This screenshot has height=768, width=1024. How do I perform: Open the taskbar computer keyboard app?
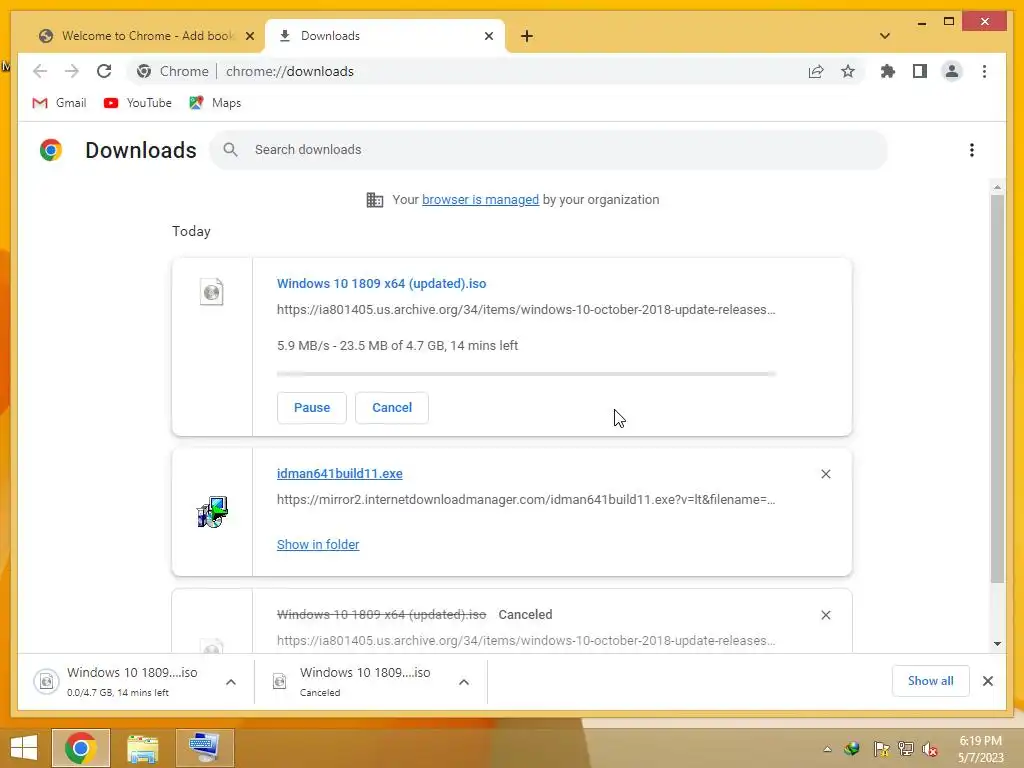point(204,748)
